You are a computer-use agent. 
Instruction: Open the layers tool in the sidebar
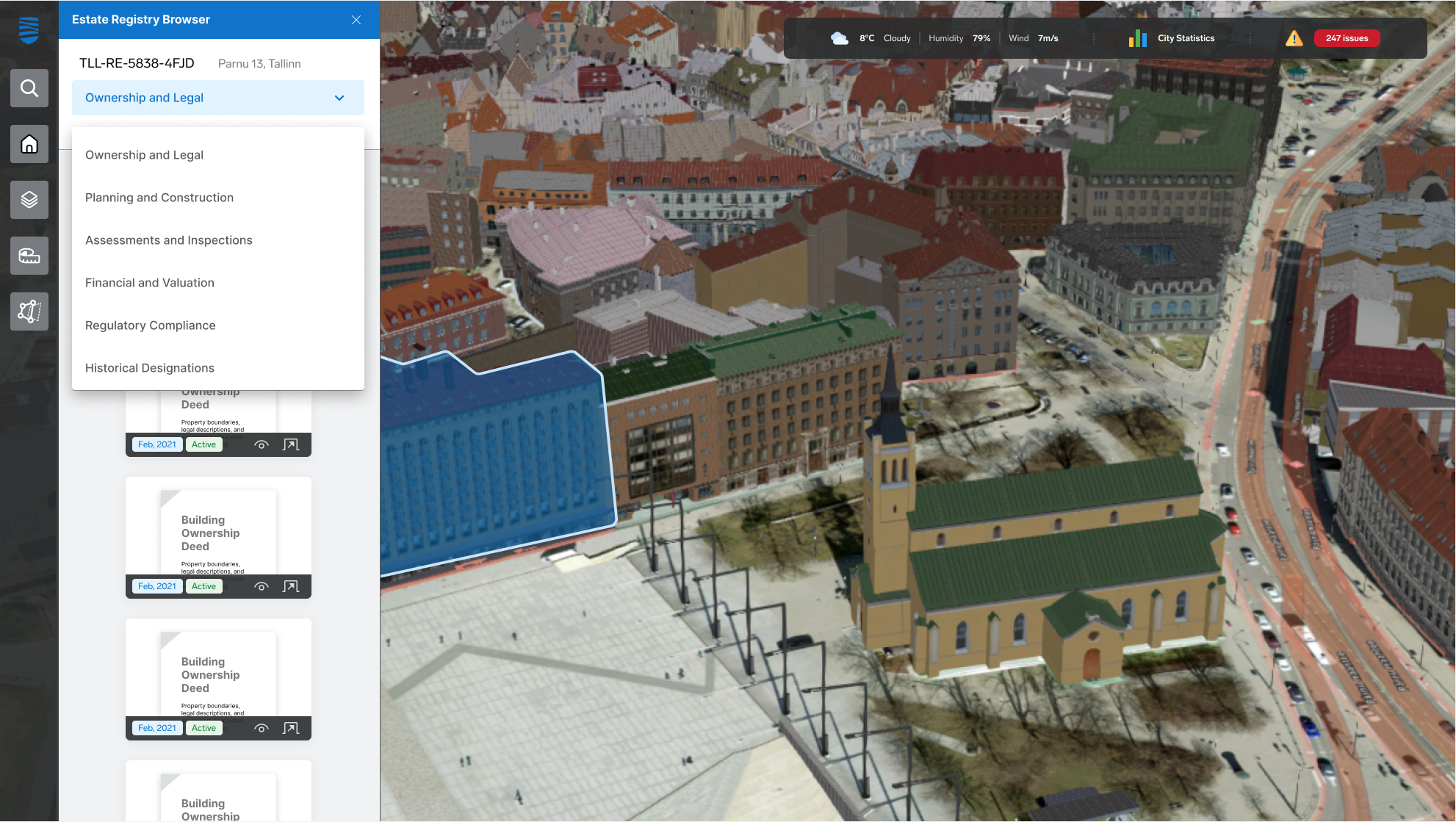coord(29,200)
